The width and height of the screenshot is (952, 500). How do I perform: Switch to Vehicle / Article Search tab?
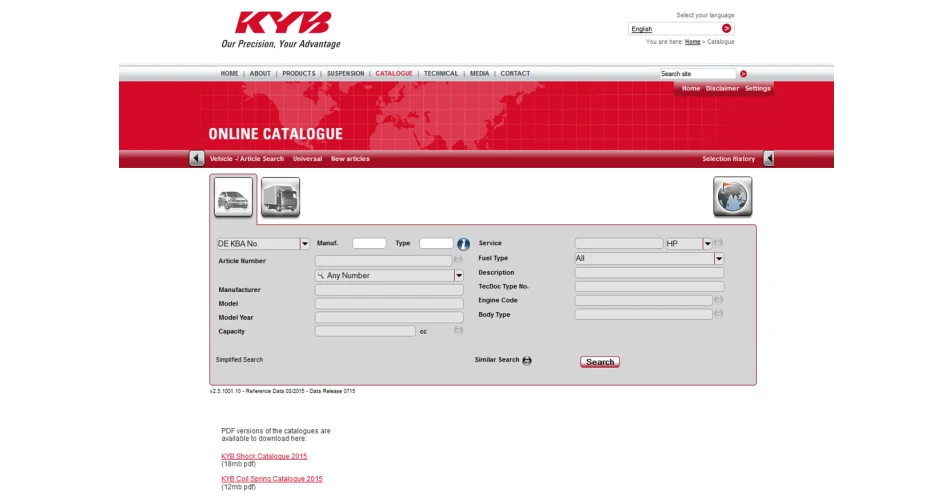pos(247,159)
